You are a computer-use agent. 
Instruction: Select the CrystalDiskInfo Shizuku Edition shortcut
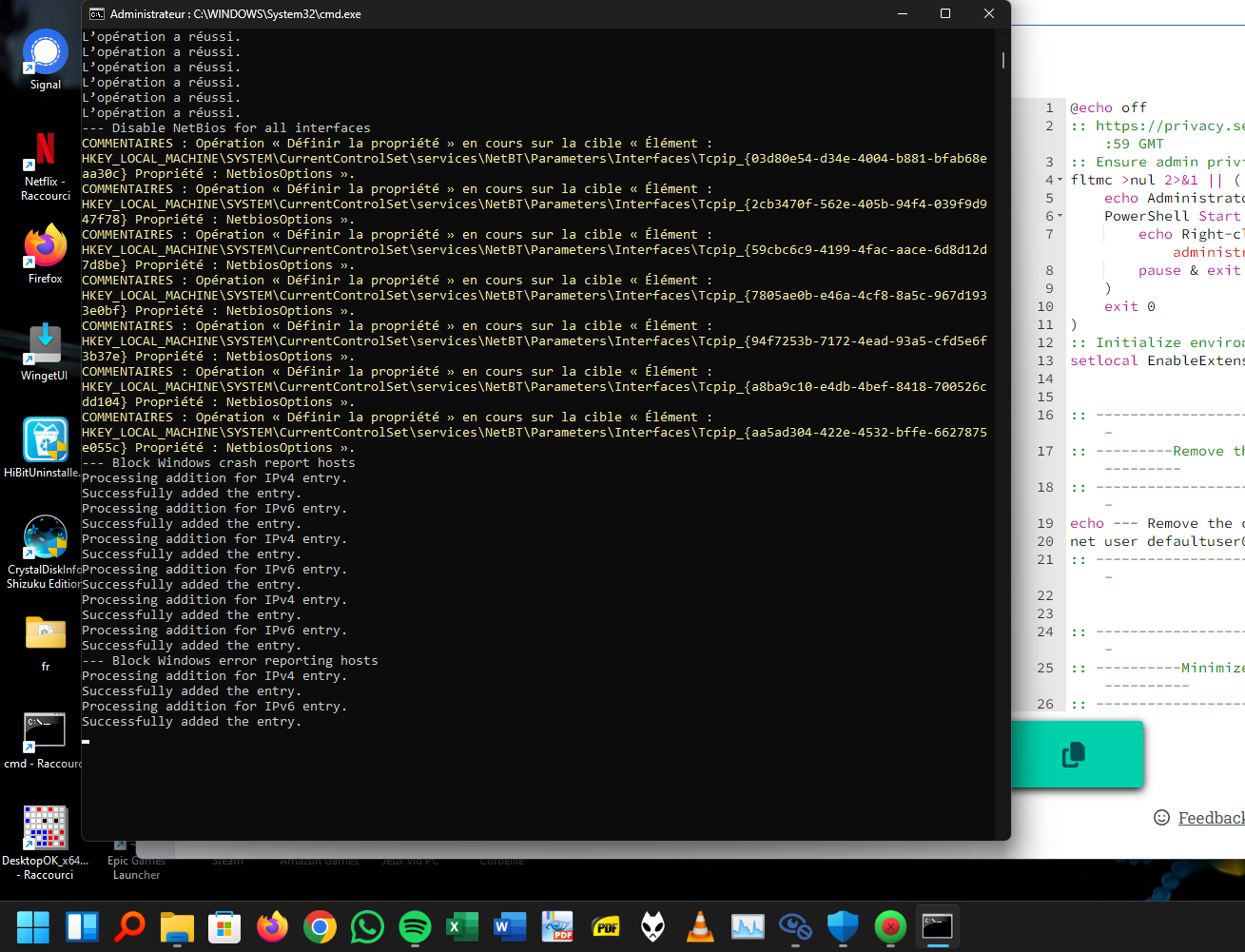(45, 552)
